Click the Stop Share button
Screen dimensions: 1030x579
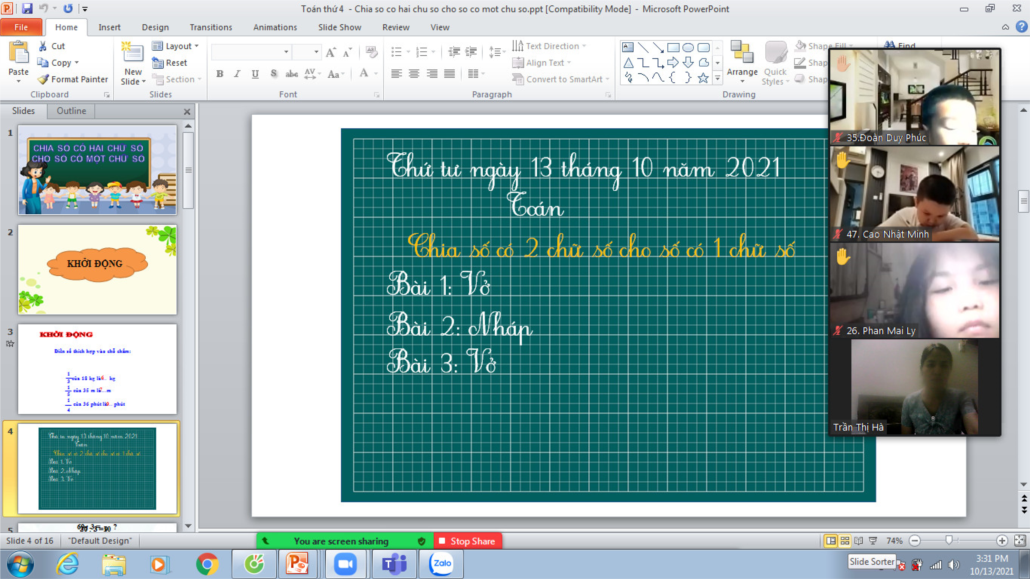(x=467, y=541)
